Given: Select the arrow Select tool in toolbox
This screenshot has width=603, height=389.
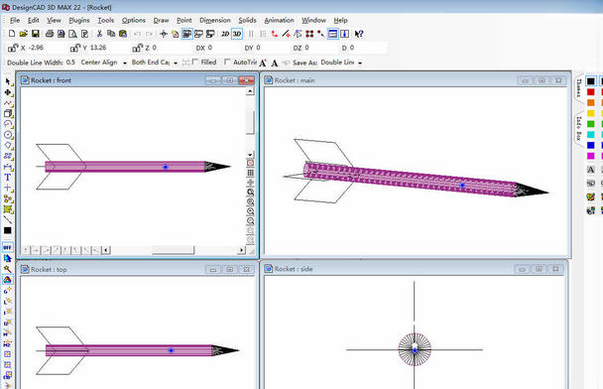Looking at the screenshot, I should (8, 82).
